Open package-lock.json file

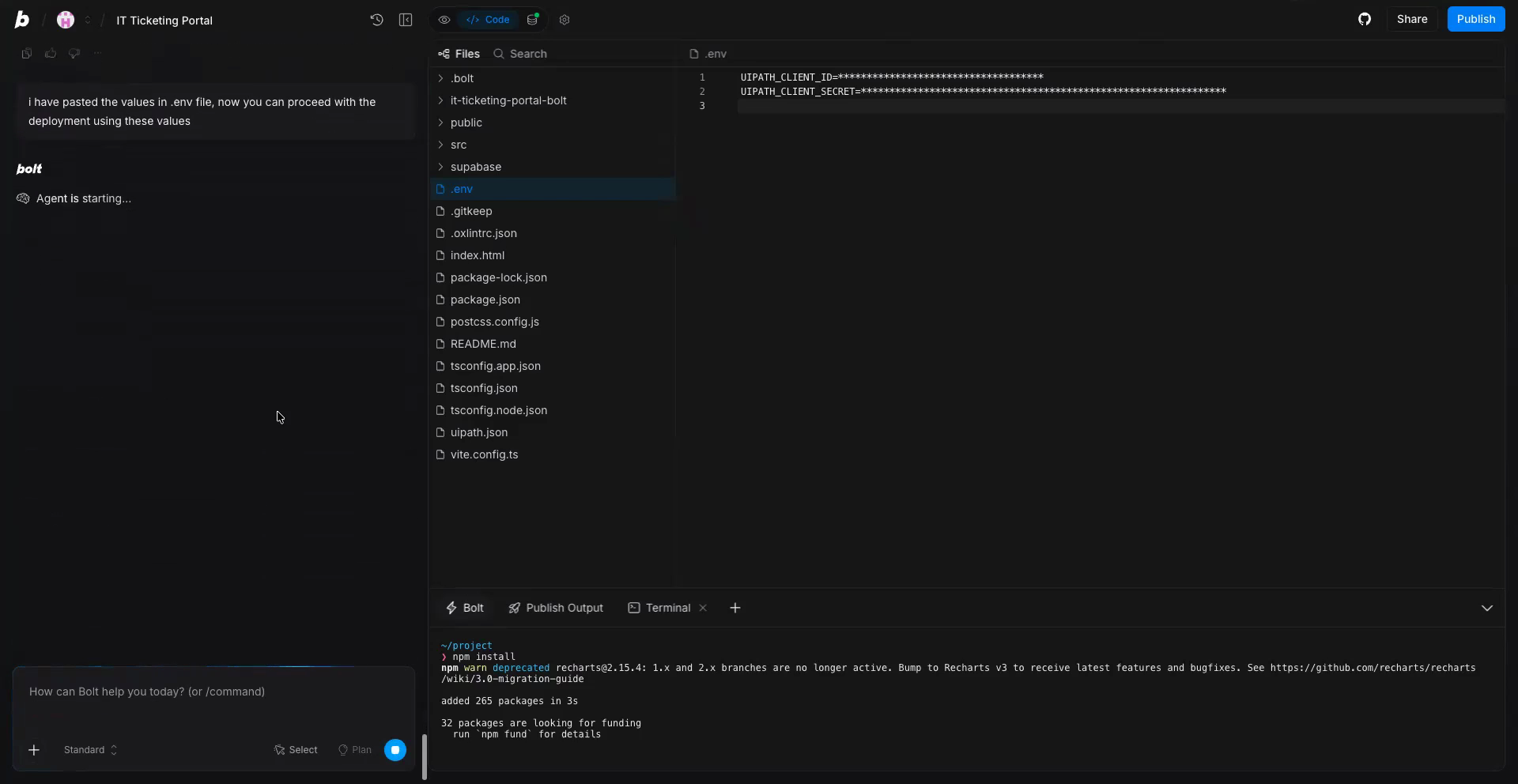pos(553,277)
